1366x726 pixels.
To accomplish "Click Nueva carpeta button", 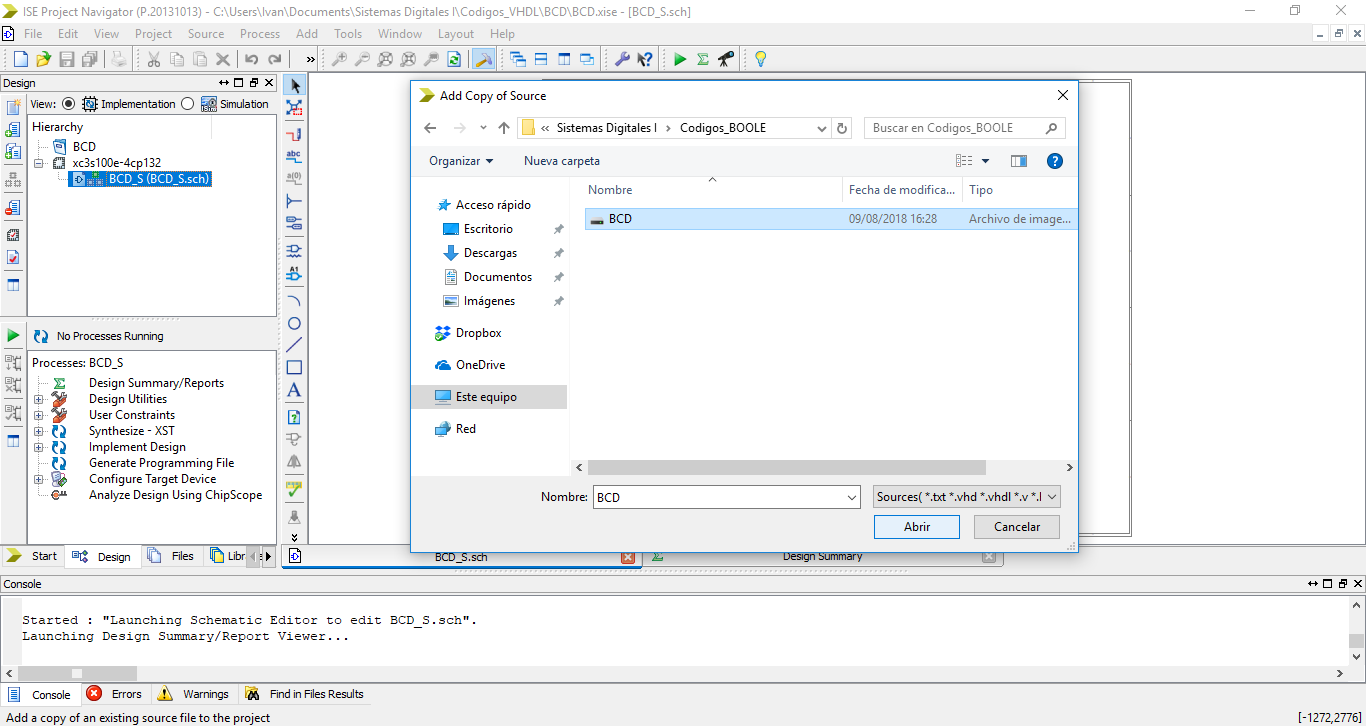I will point(562,160).
